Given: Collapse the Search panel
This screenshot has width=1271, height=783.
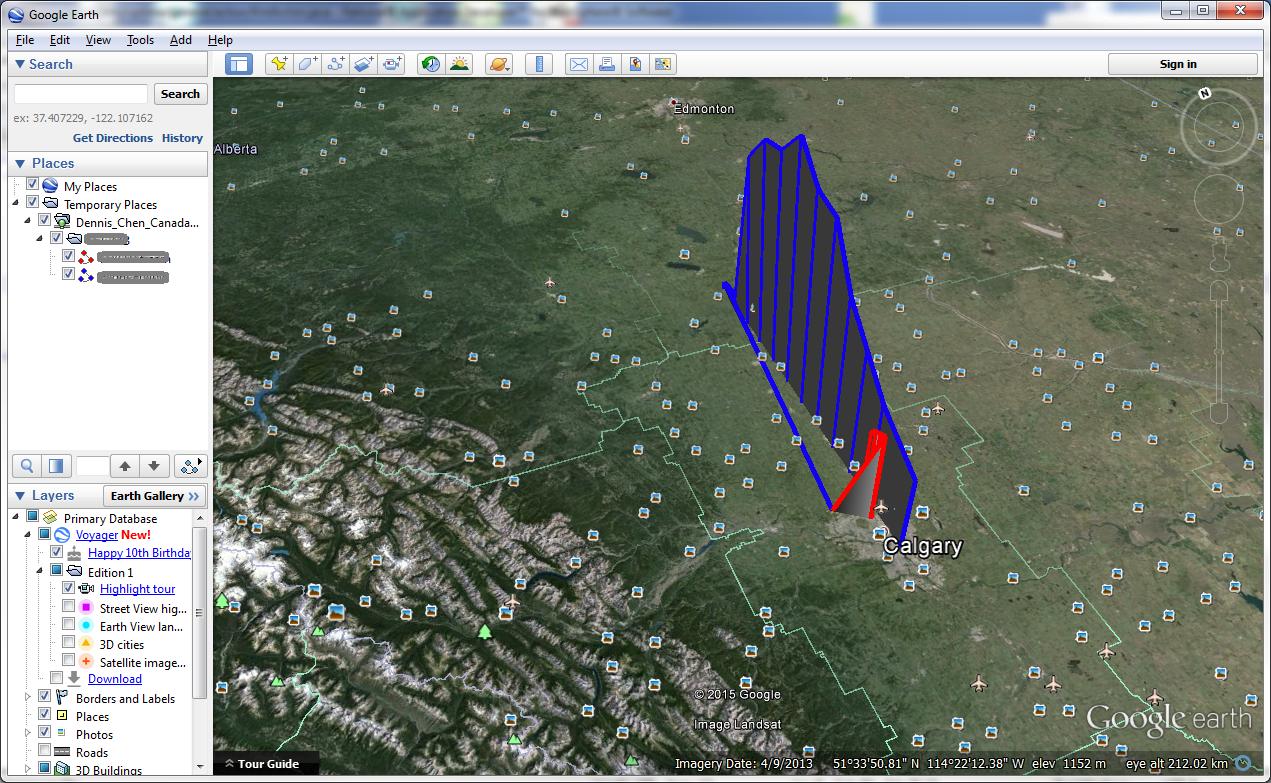Looking at the screenshot, I should pos(19,64).
